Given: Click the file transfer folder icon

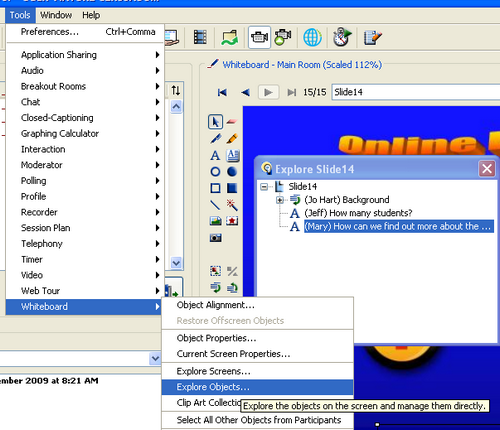Looking at the screenshot, I should 230,37.
